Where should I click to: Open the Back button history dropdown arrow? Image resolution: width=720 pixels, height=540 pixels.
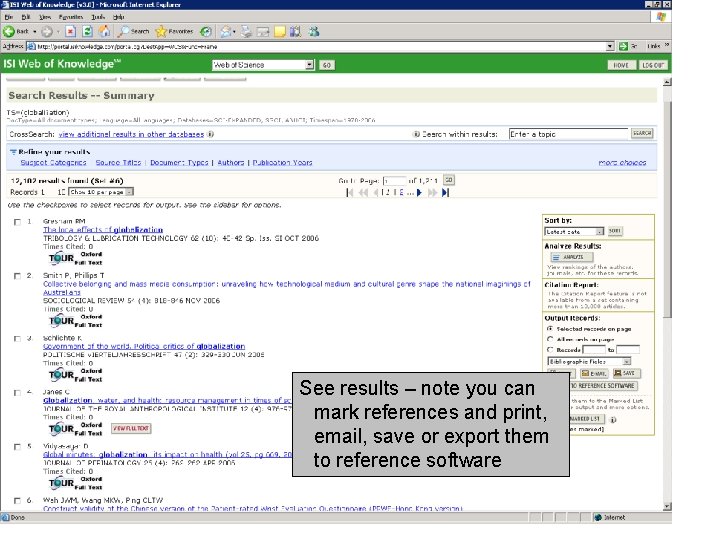pos(34,32)
